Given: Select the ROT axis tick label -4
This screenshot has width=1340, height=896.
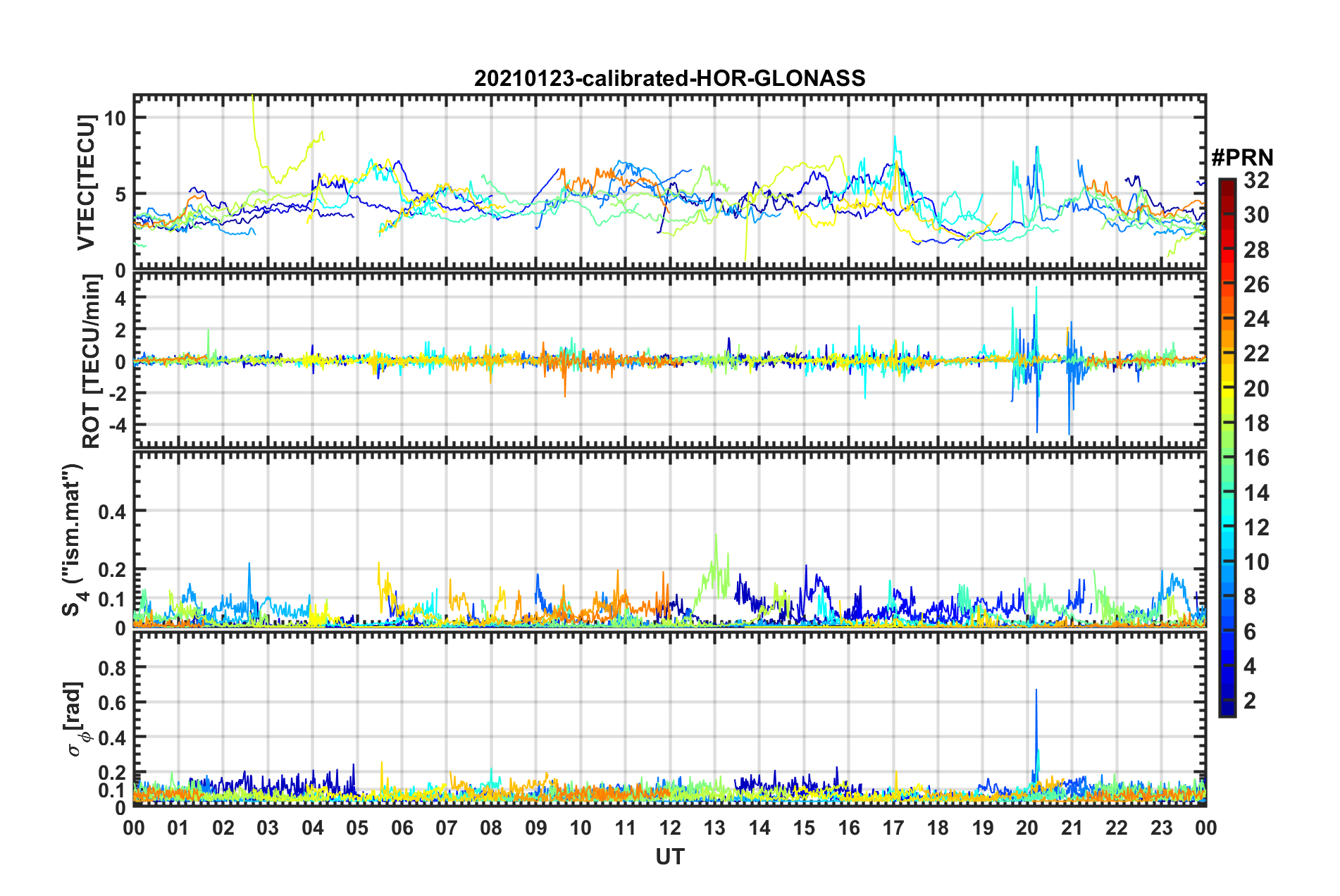Looking at the screenshot, I should click(x=117, y=425).
